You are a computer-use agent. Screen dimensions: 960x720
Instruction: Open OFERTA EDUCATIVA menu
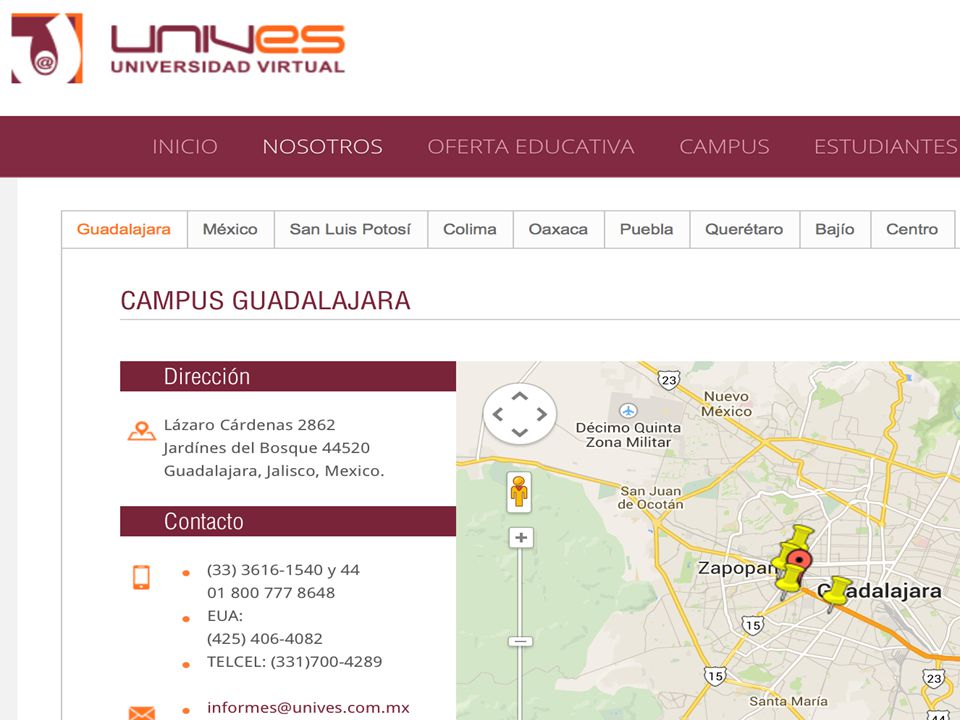pyautogui.click(x=531, y=146)
